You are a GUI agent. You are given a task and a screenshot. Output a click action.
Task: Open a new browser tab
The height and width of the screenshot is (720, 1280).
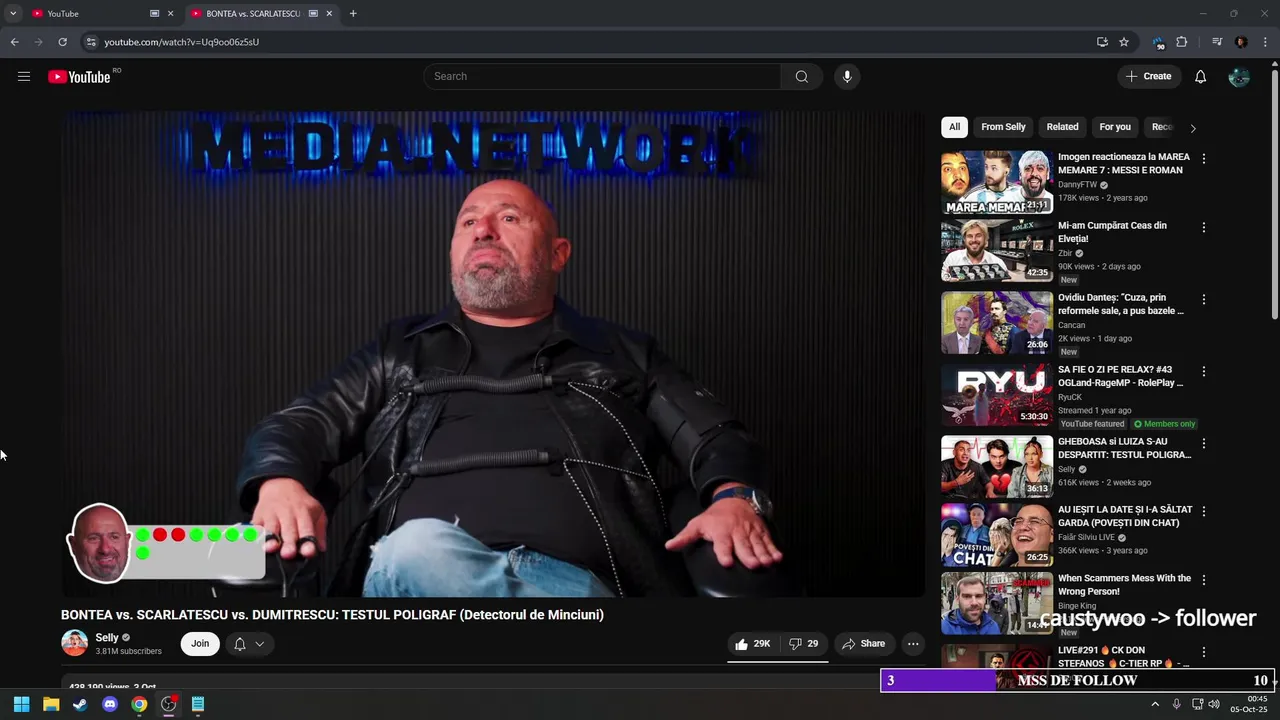point(353,14)
